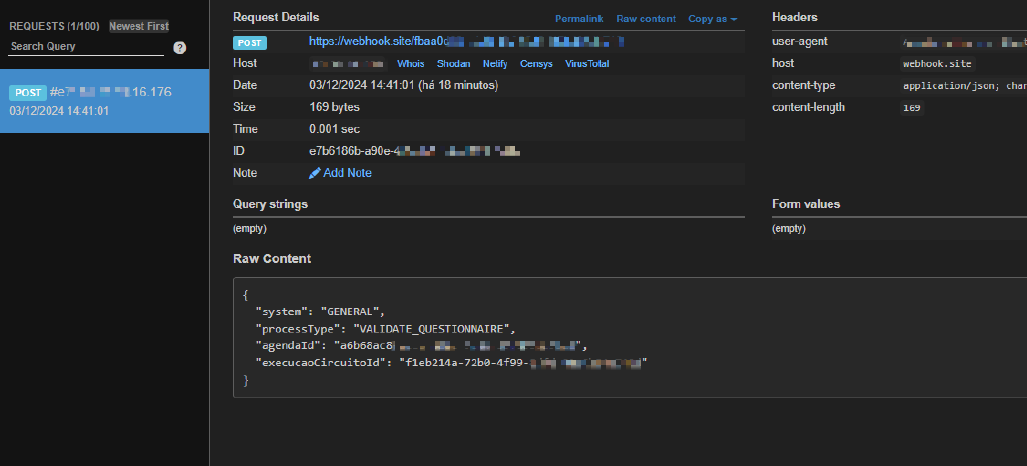Viewport: 1027px width, 466px height.
Task: Open the Censys lookup link
Action: (536, 64)
